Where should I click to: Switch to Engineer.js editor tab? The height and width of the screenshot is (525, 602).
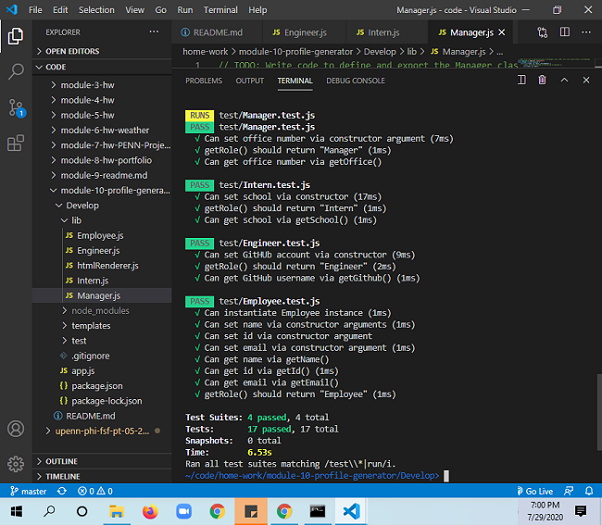(x=304, y=33)
